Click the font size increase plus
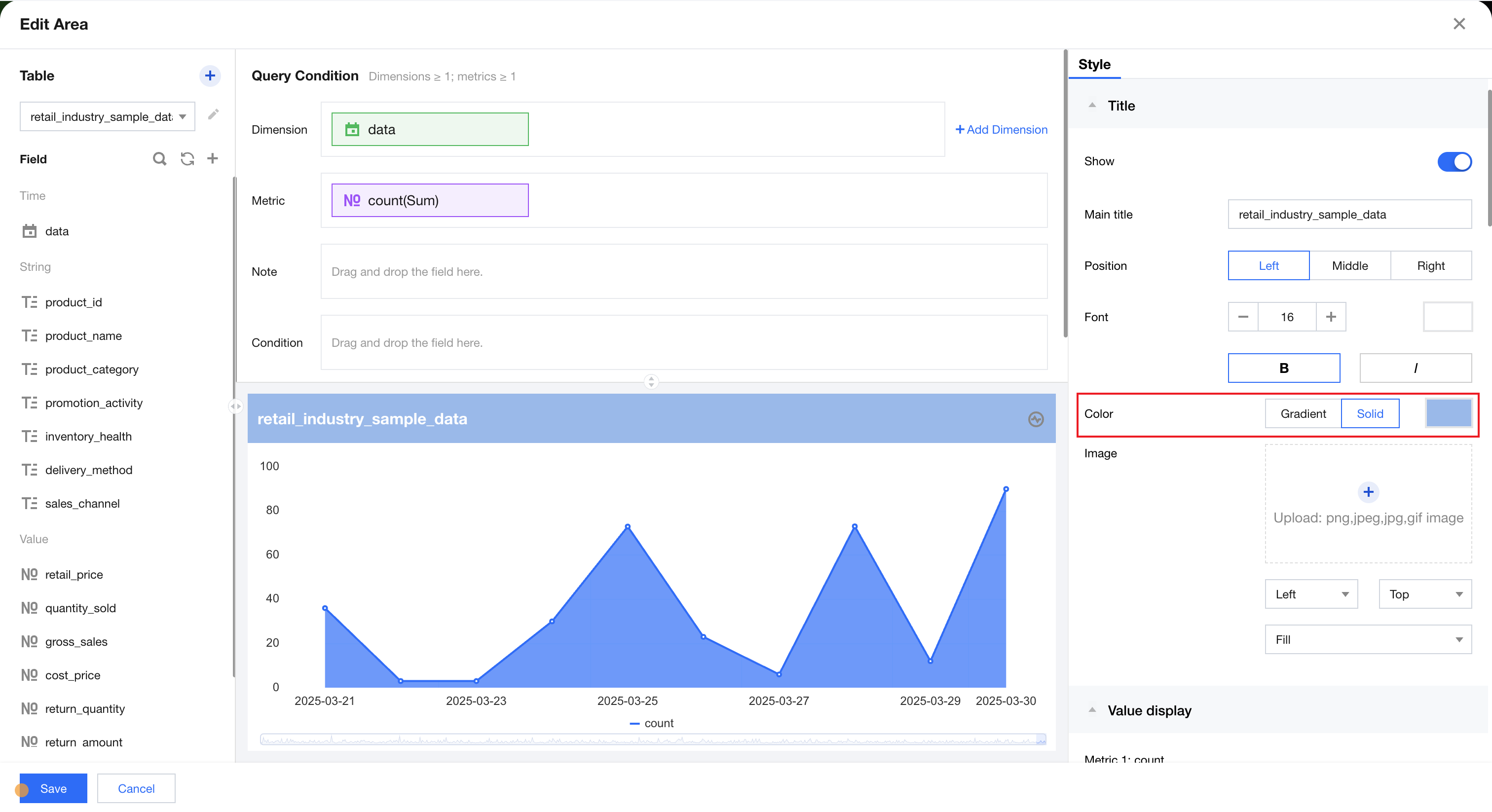Screen dimensions: 1492x812 pos(1330,317)
